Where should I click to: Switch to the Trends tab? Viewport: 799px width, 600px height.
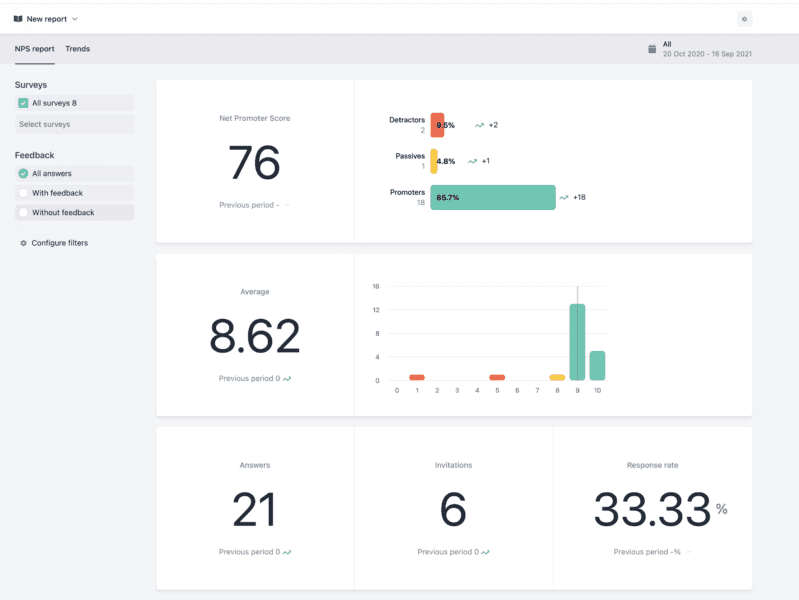click(77, 48)
